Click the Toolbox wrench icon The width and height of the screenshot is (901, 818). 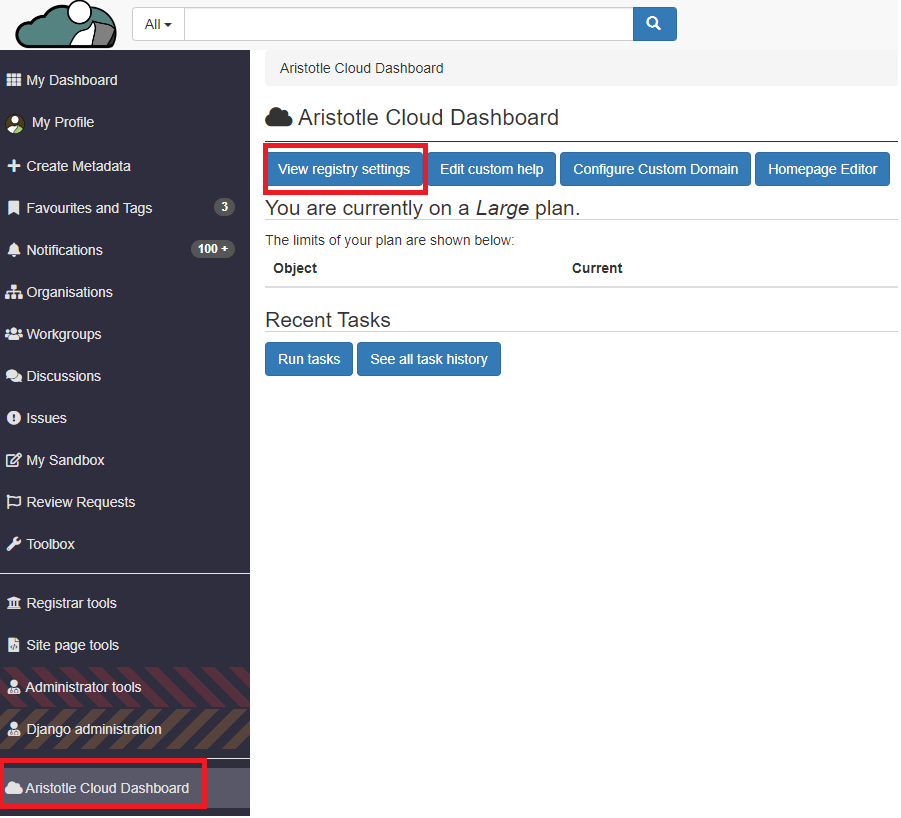[14, 544]
